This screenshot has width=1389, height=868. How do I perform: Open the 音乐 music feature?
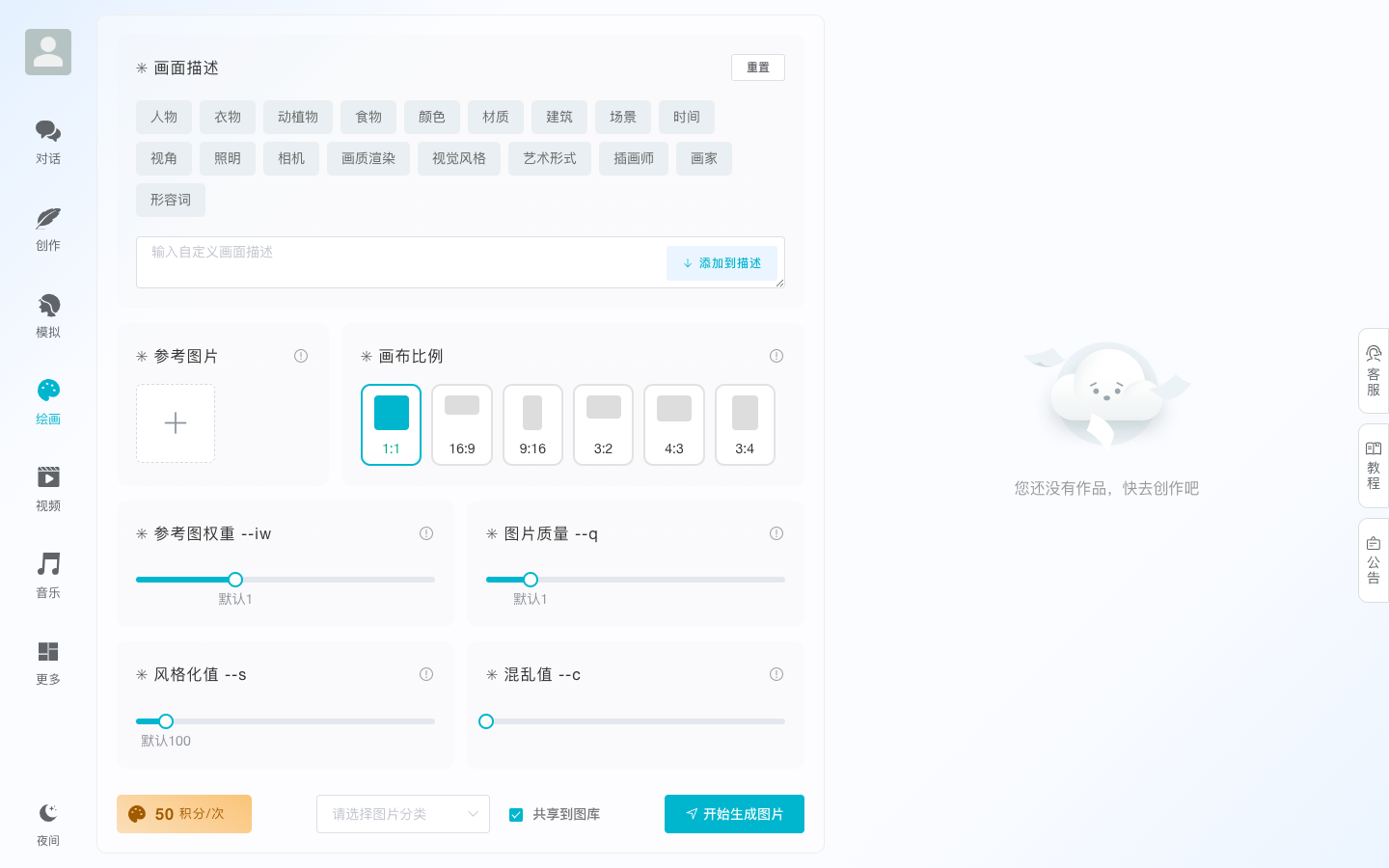pyautogui.click(x=48, y=574)
